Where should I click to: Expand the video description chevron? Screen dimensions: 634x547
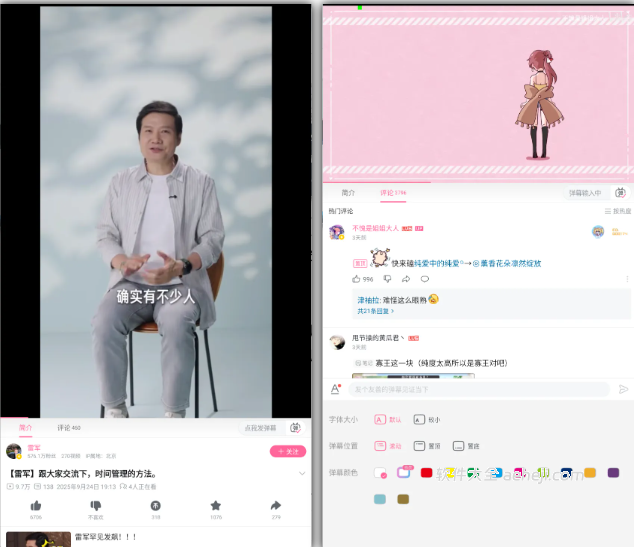point(302,473)
